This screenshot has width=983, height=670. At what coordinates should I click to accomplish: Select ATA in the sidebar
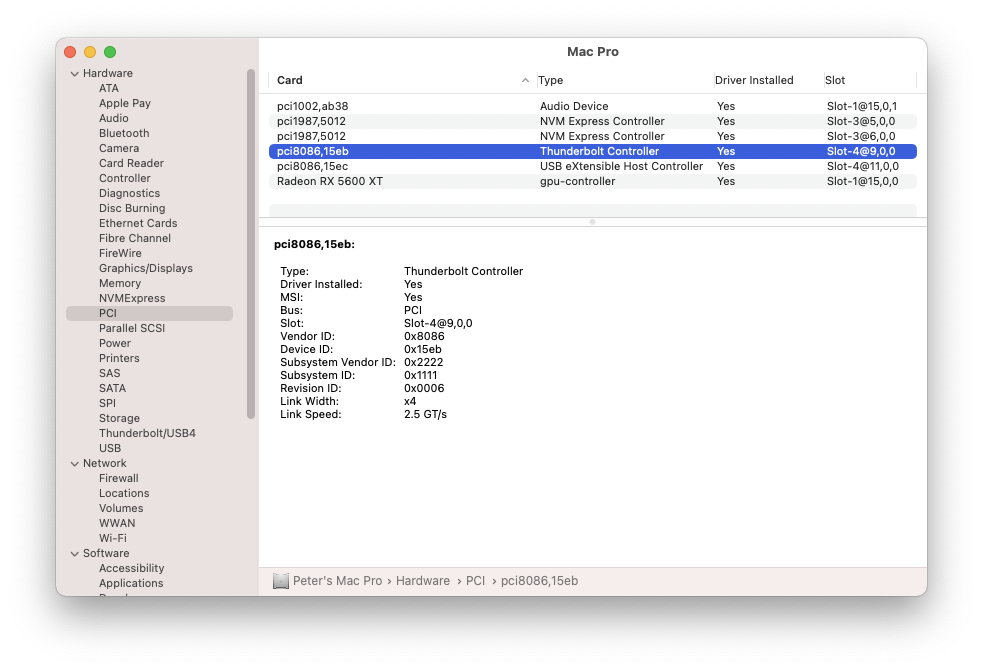pyautogui.click(x=108, y=88)
